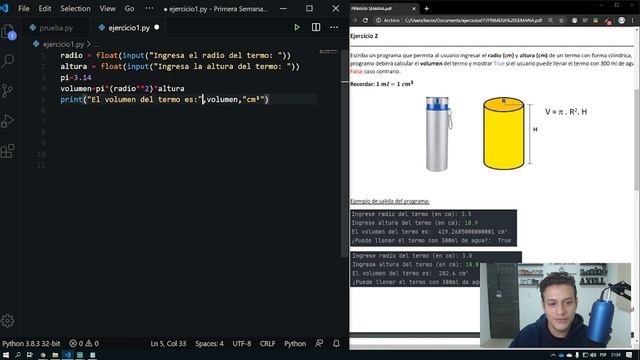Click the editor minimap
The width and height of the screenshot is (640, 360).
tap(329, 52)
